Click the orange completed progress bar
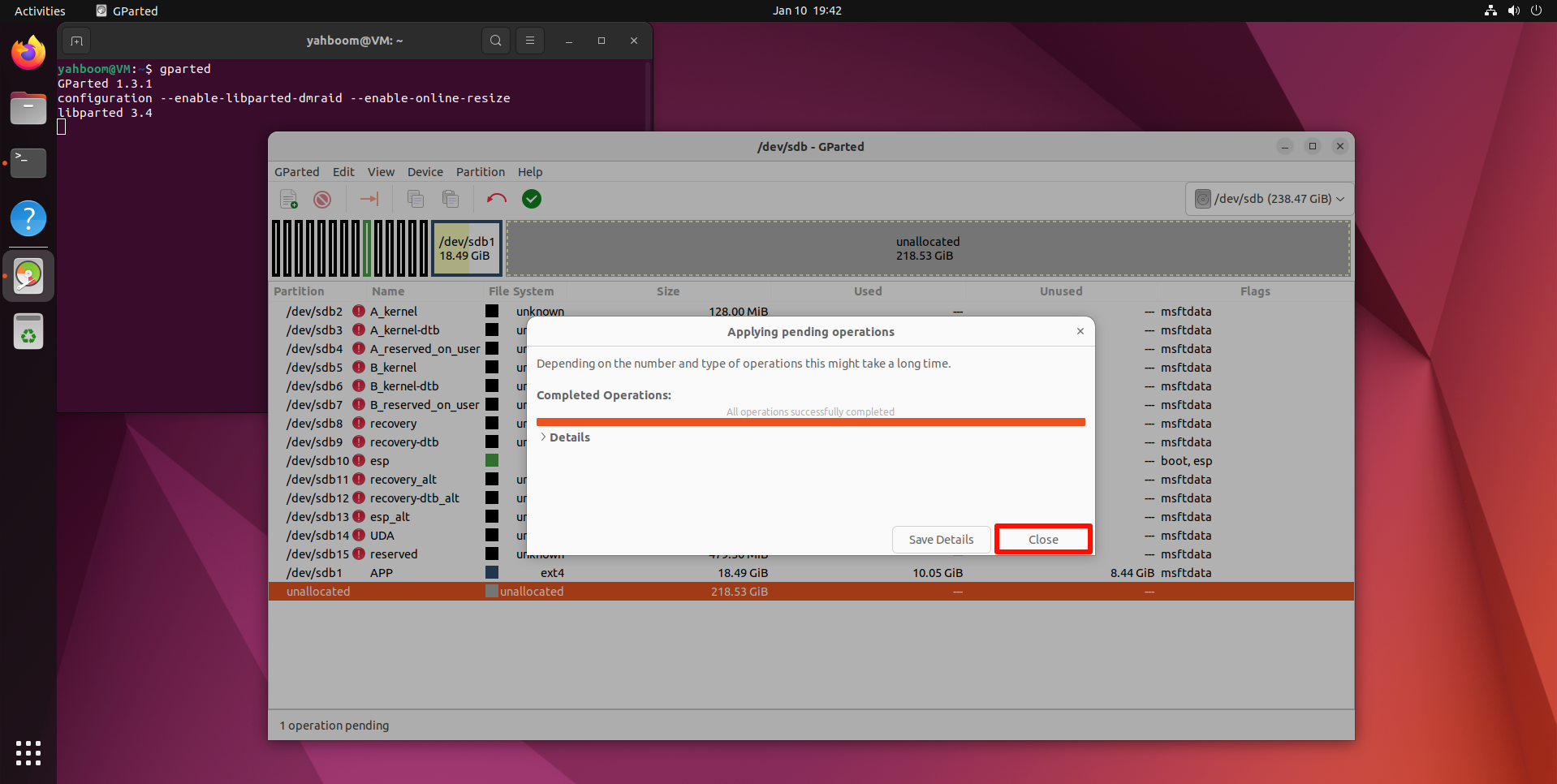 [810, 422]
